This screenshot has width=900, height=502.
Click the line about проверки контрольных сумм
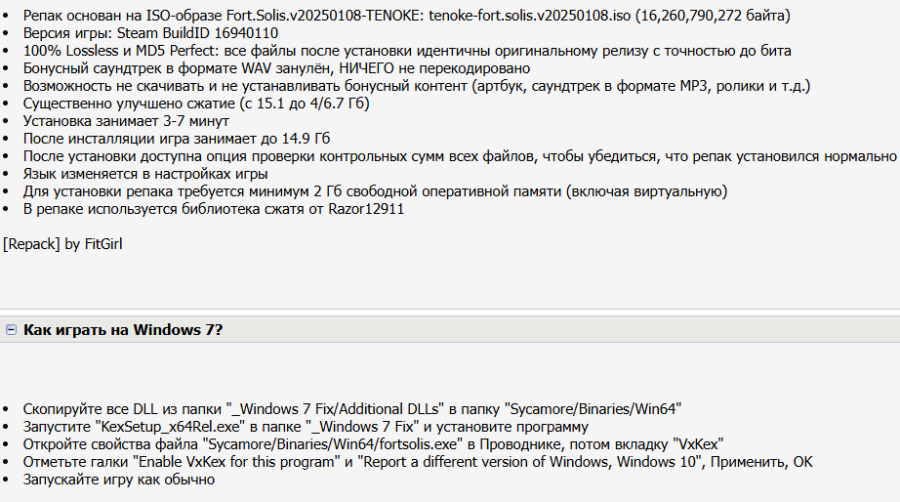(x=460, y=157)
